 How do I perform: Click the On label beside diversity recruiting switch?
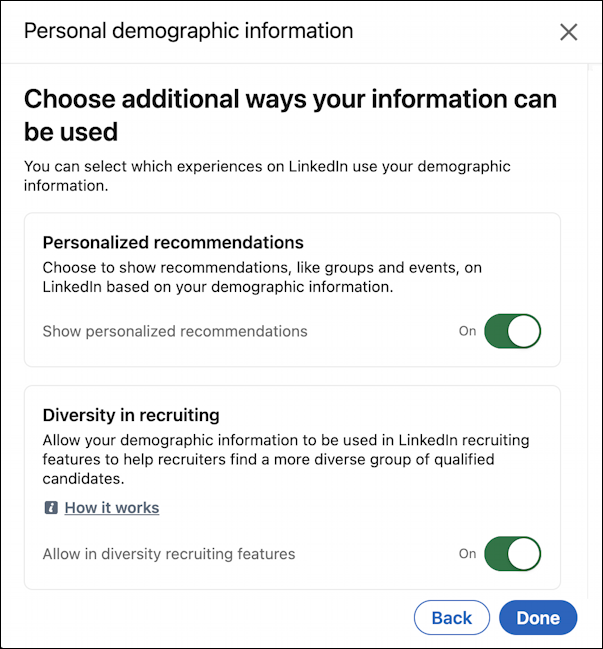[467, 554]
